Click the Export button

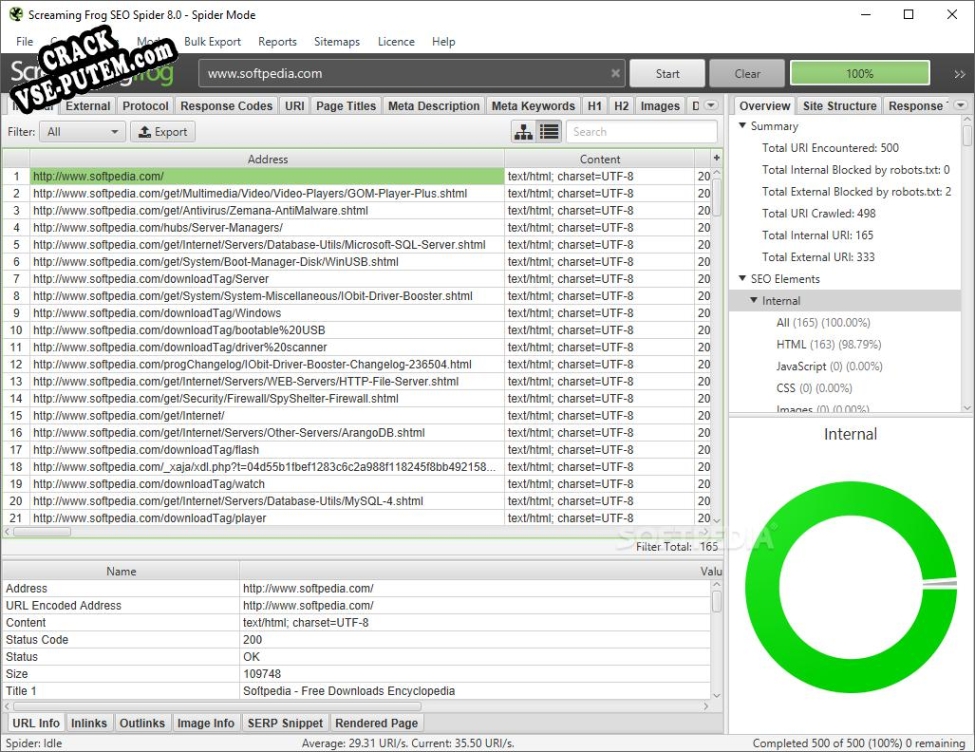[x=163, y=132]
